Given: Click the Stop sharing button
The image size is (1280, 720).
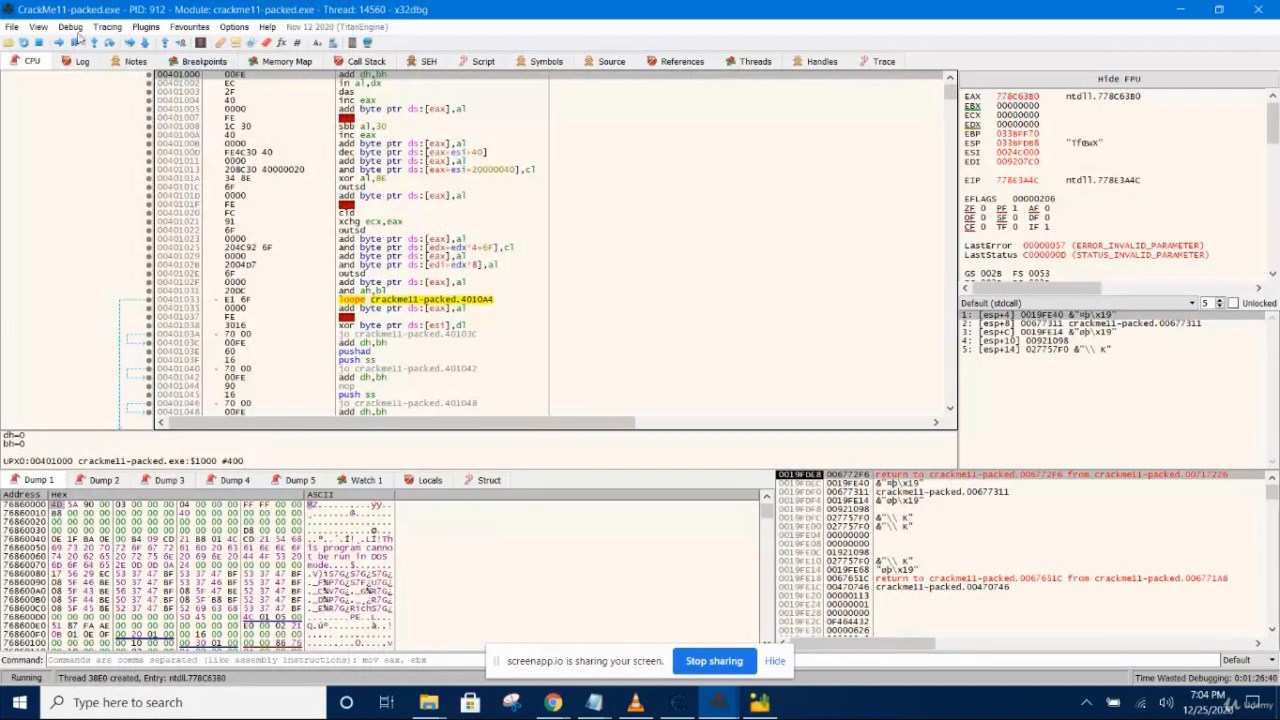Looking at the screenshot, I should point(714,661).
